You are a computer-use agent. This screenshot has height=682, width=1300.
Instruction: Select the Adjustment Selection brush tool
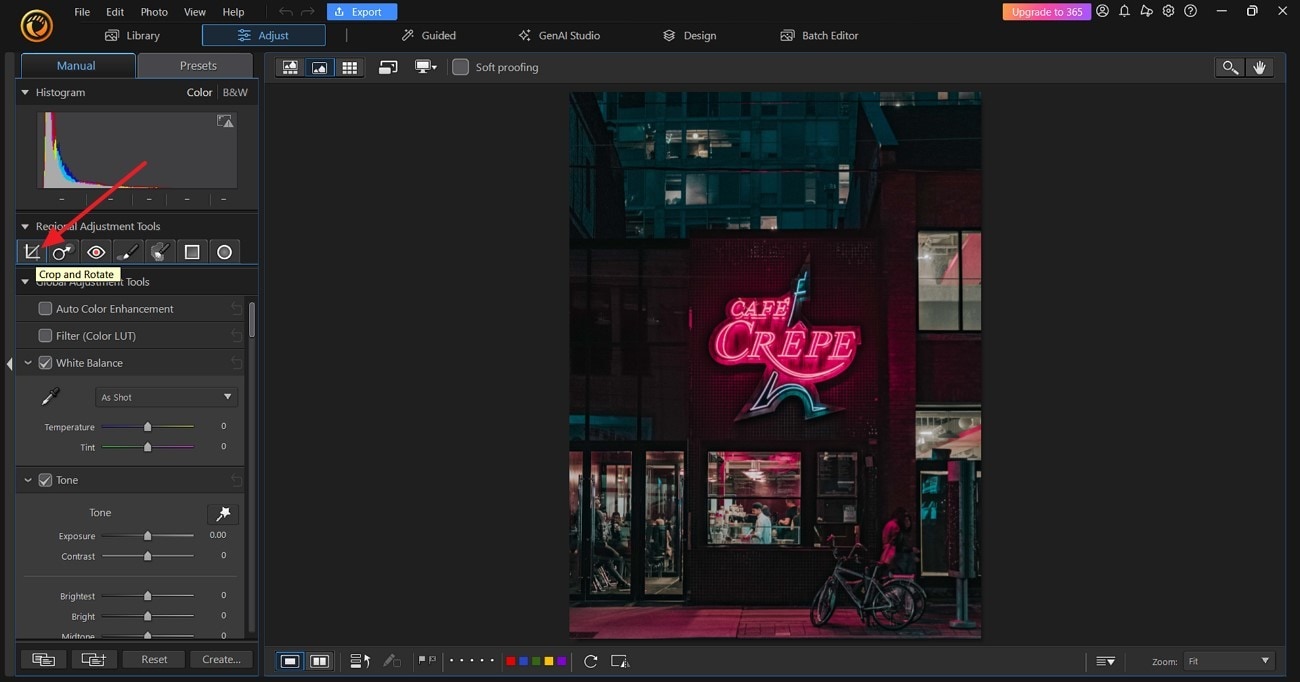tap(160, 252)
